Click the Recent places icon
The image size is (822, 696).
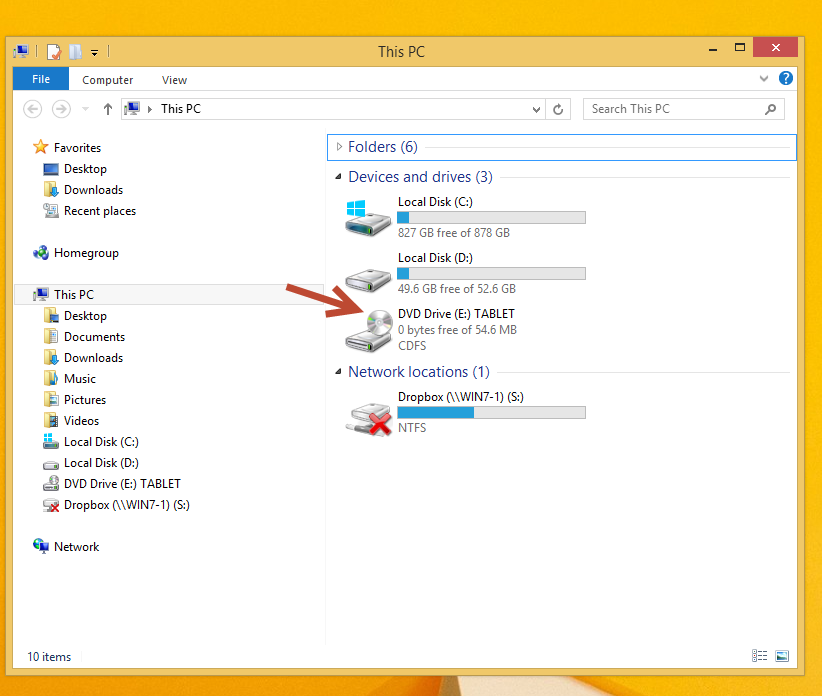click(x=51, y=210)
